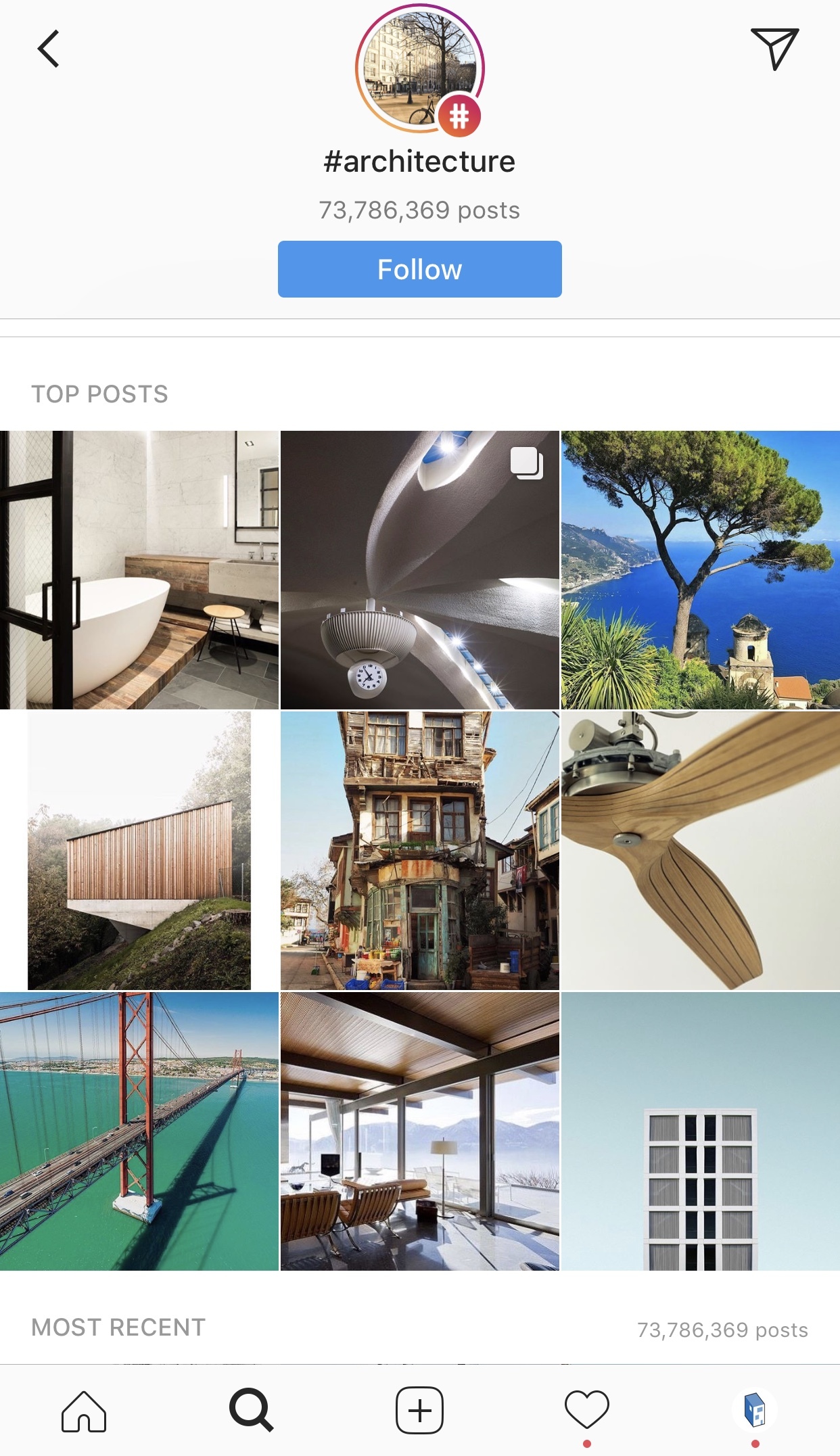Screen dimensions: 840x1456
Task: Open the #architecture hashtag story avatar
Action: tap(420, 69)
